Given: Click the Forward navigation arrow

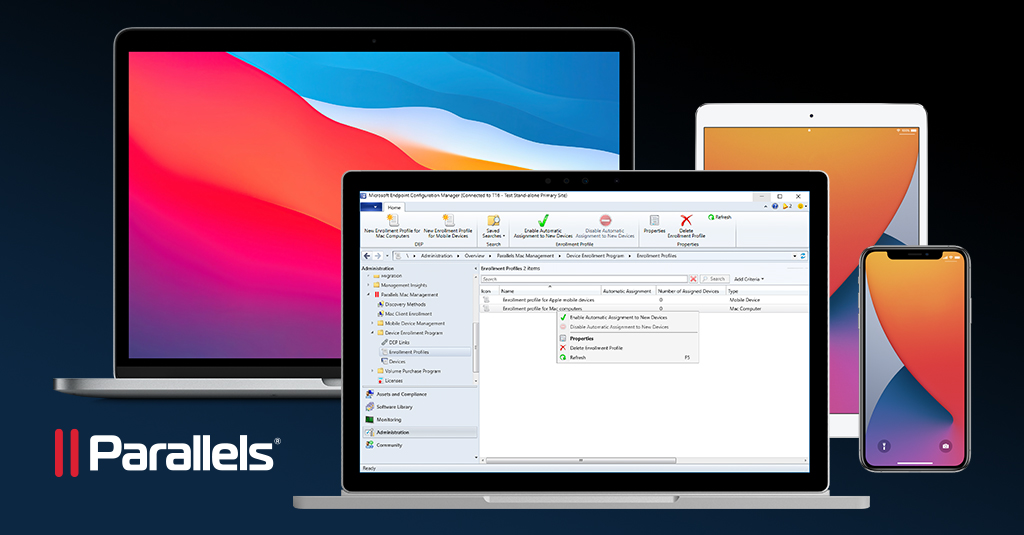Looking at the screenshot, I should tap(377, 256).
